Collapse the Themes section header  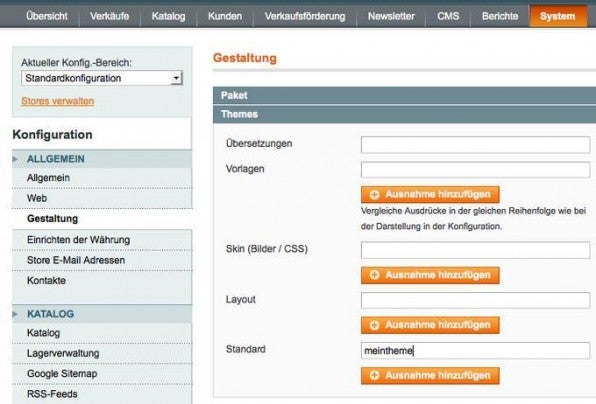[404, 114]
